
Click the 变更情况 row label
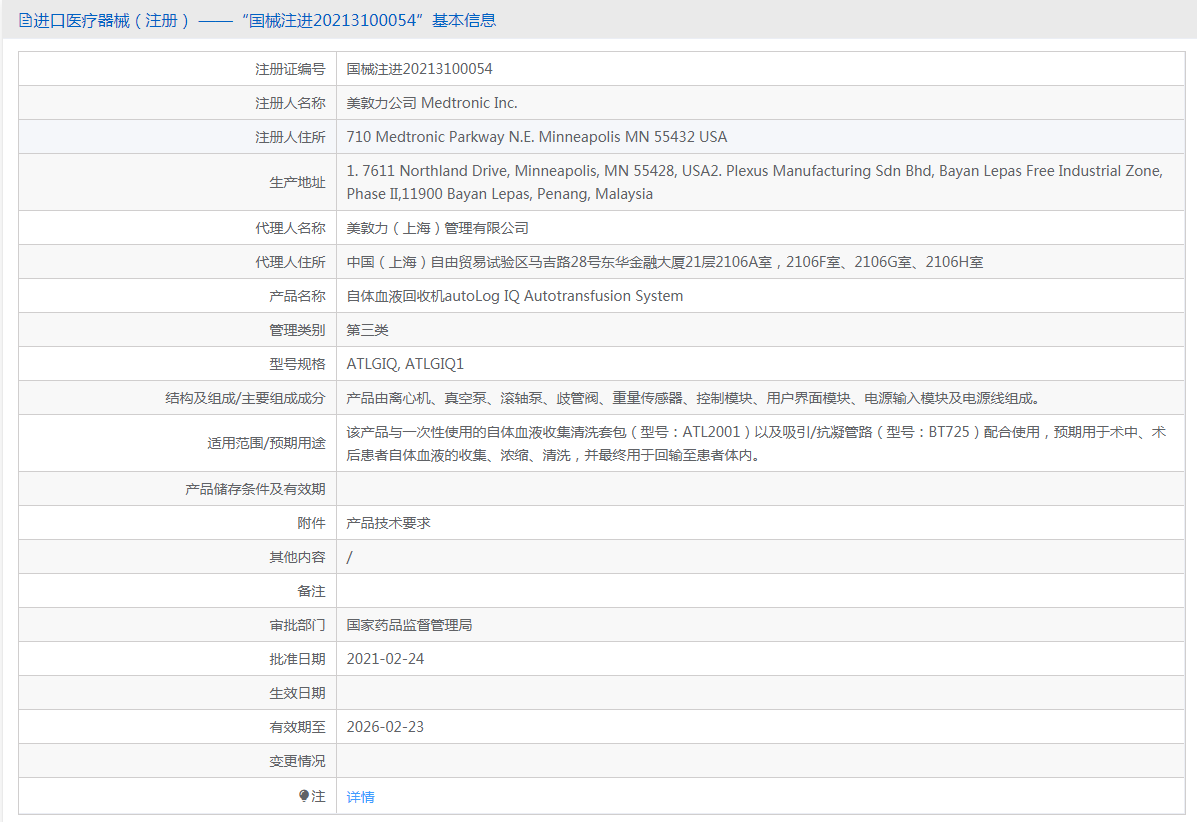coord(297,761)
